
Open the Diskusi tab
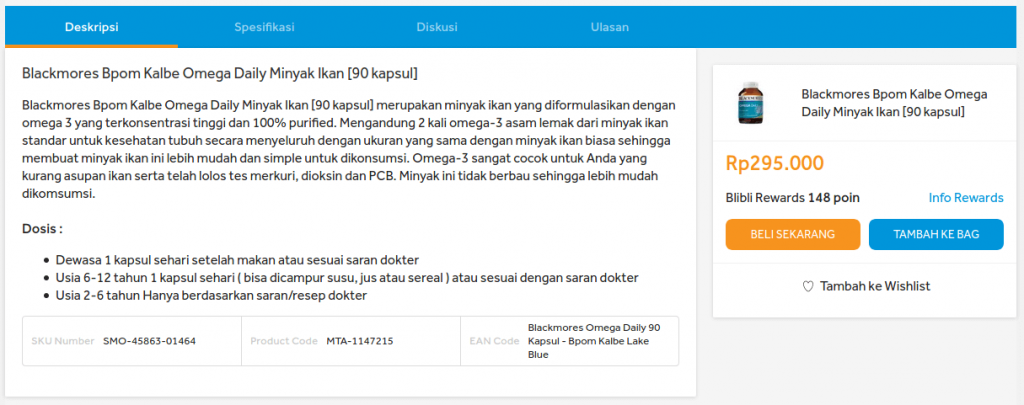click(x=437, y=27)
